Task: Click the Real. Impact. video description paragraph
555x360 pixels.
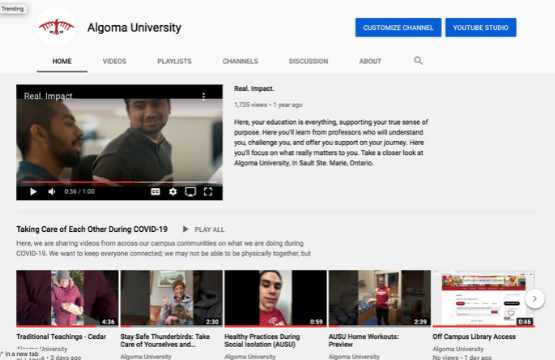Action: point(331,142)
